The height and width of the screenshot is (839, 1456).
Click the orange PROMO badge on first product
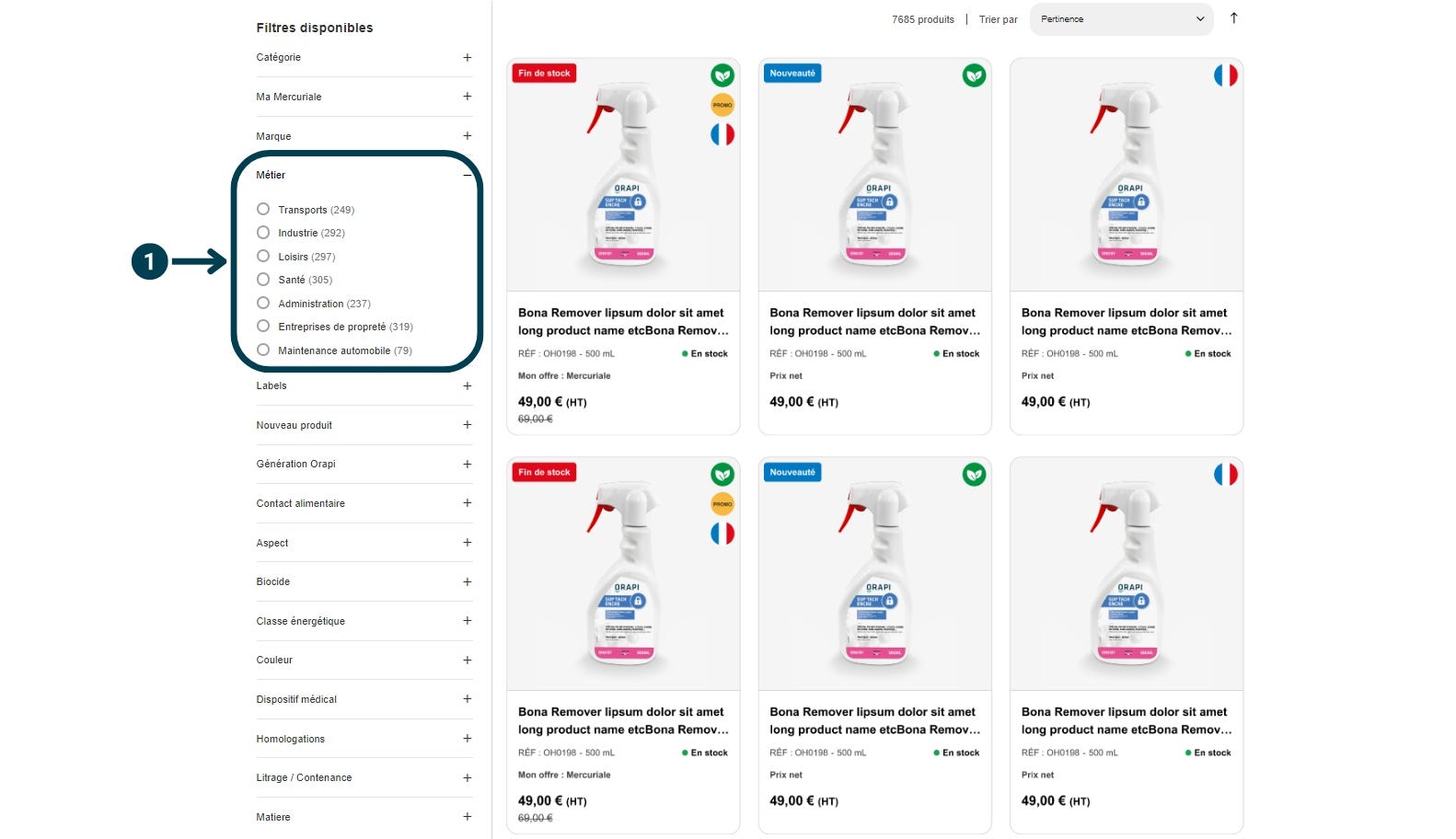pos(722,105)
